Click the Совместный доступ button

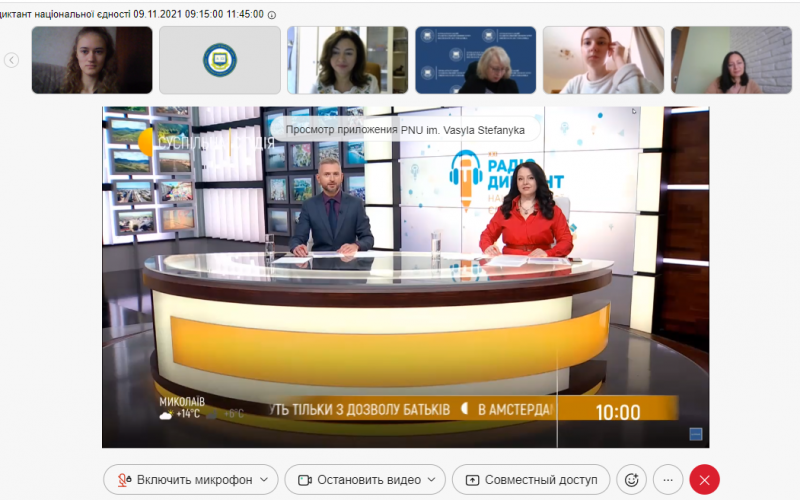(x=531, y=480)
